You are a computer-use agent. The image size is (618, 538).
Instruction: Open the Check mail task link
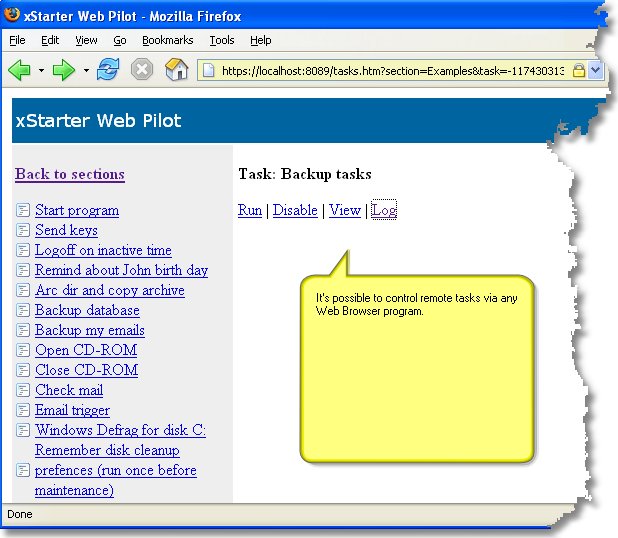(x=69, y=390)
